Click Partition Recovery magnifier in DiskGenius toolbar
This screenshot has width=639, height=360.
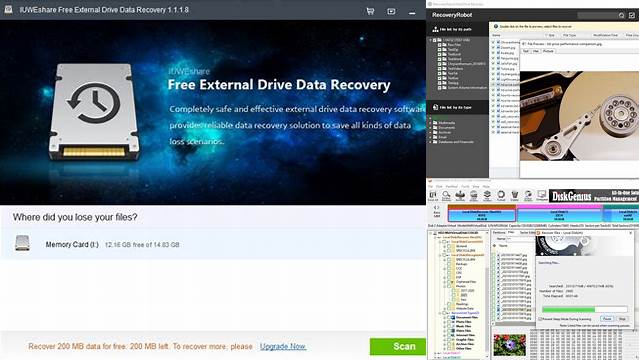point(446,196)
